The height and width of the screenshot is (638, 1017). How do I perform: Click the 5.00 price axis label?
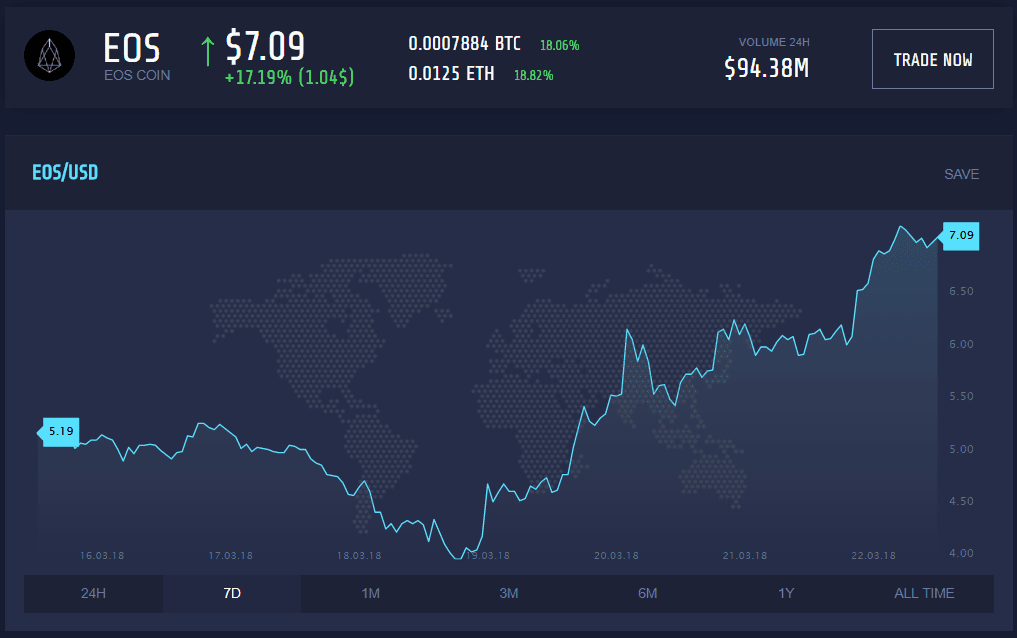pos(961,449)
